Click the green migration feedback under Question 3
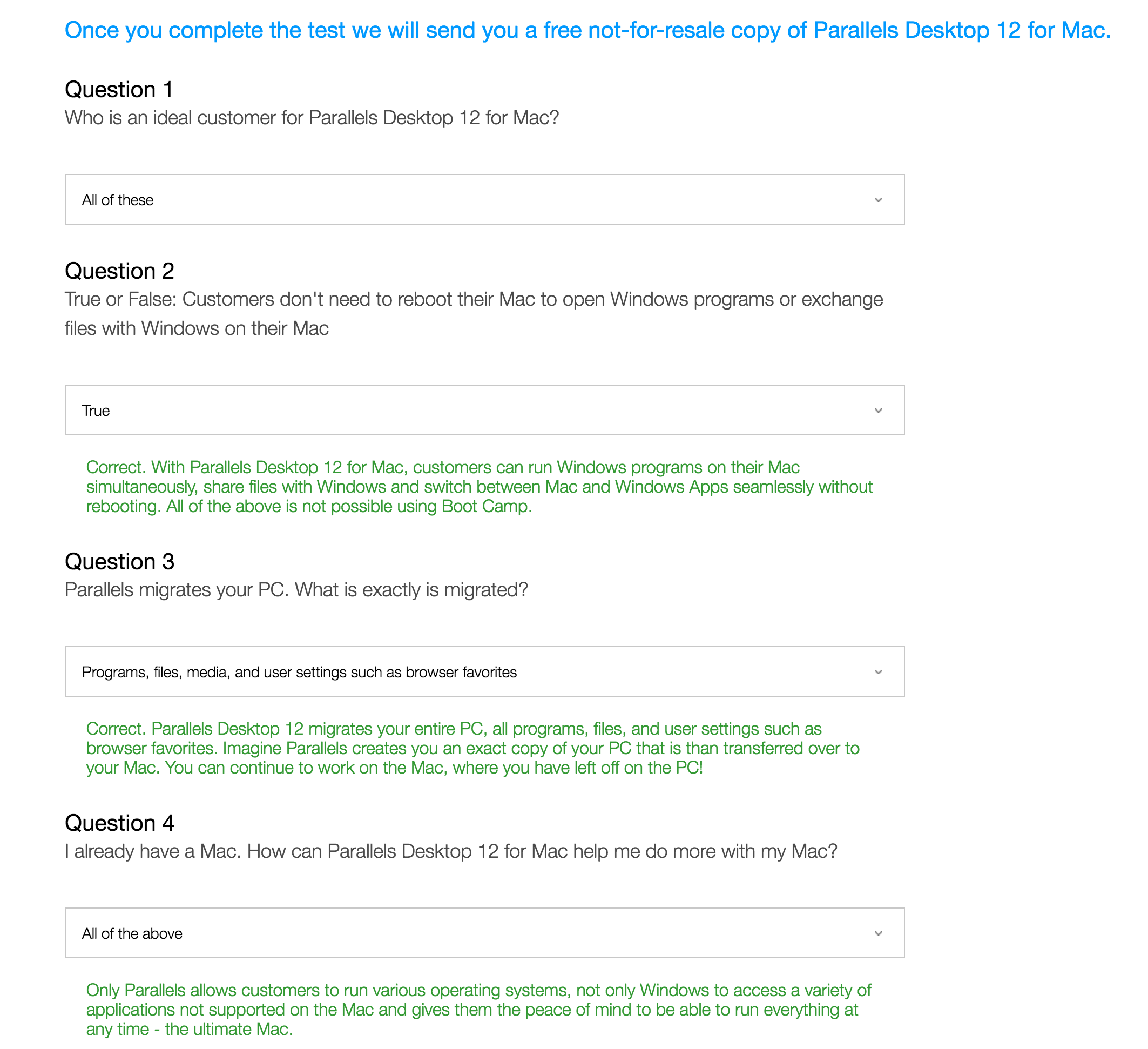 (x=472, y=748)
